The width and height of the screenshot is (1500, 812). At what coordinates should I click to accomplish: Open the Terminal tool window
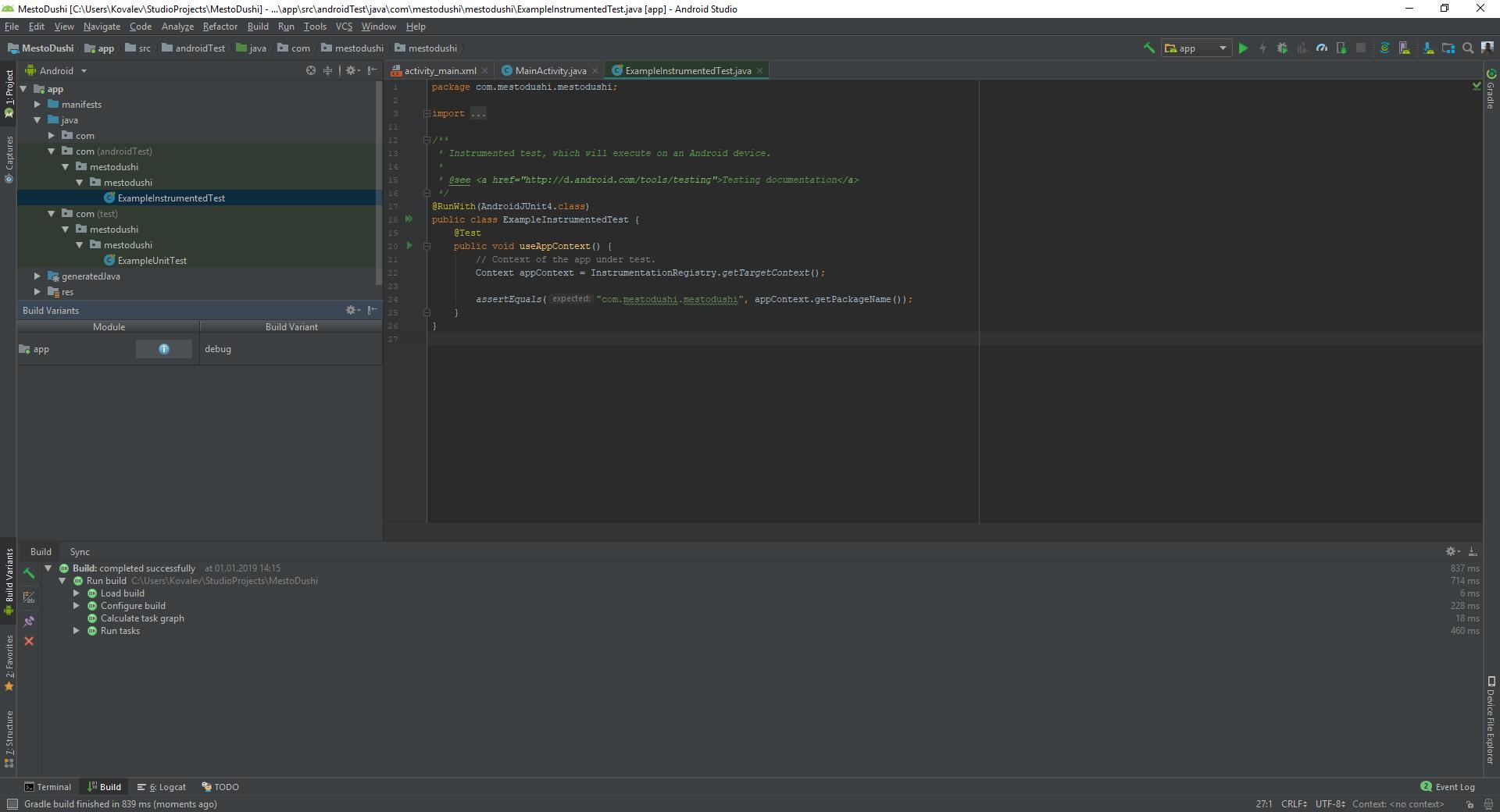click(x=47, y=787)
